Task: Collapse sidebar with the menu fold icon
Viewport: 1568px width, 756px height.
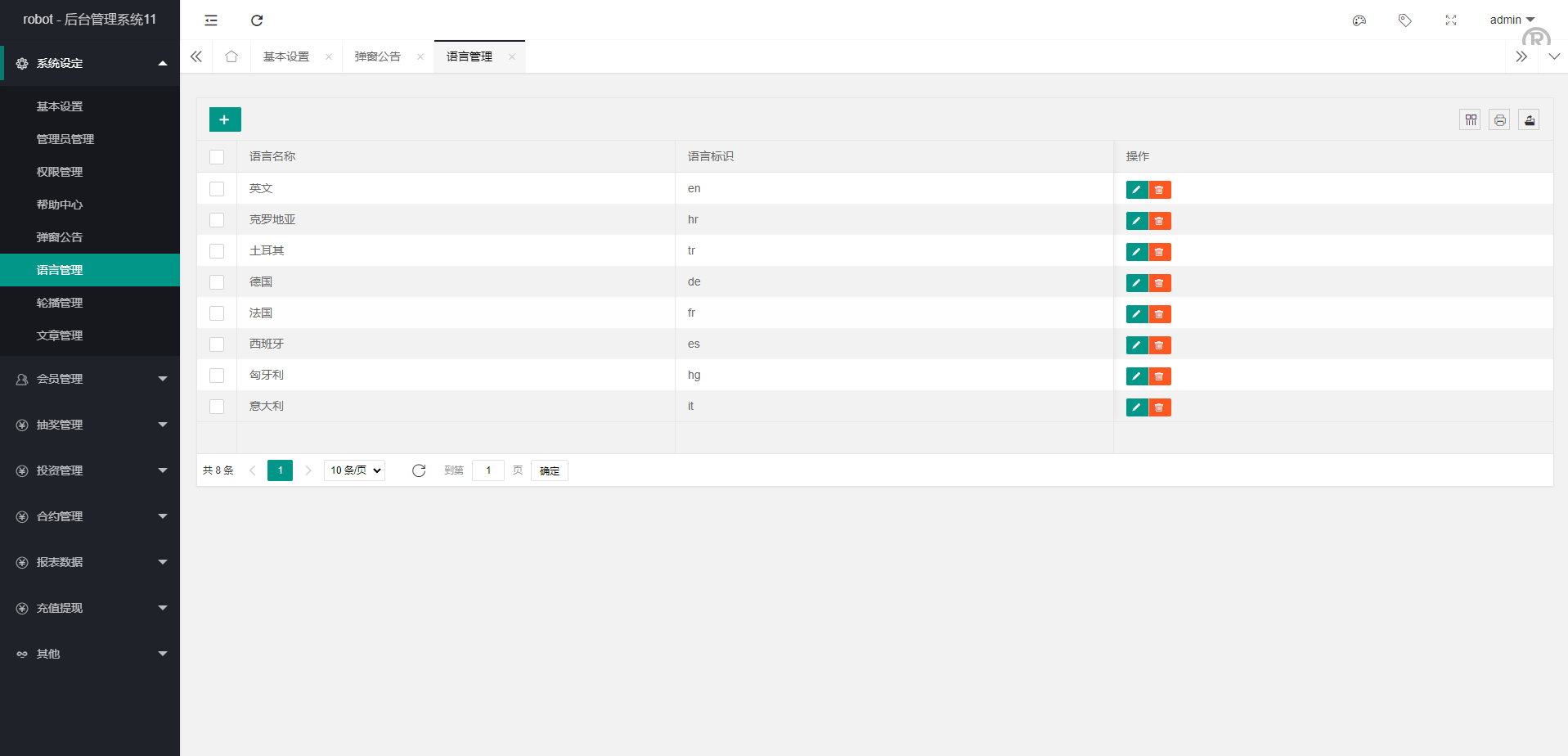Action: [x=211, y=20]
